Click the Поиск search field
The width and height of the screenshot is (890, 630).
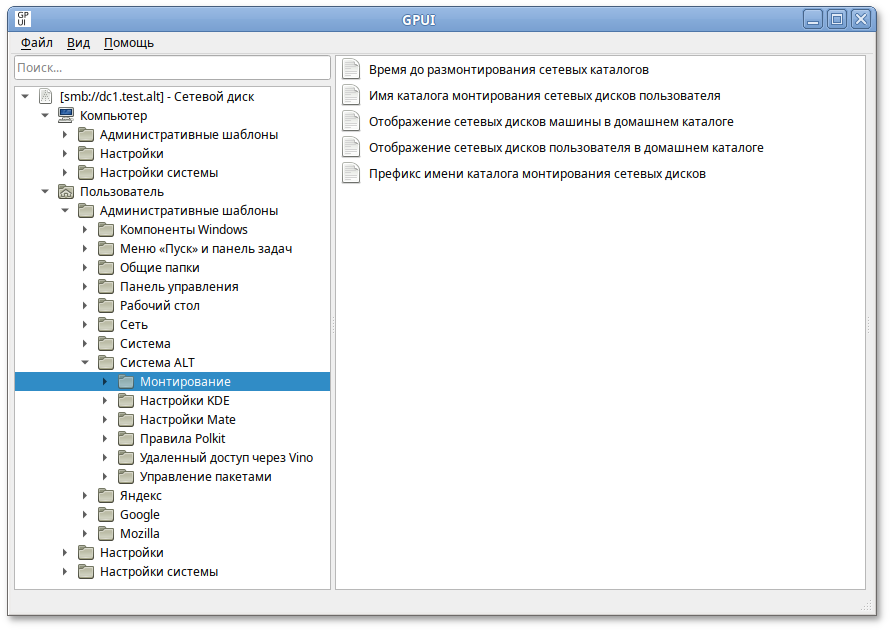[172, 68]
